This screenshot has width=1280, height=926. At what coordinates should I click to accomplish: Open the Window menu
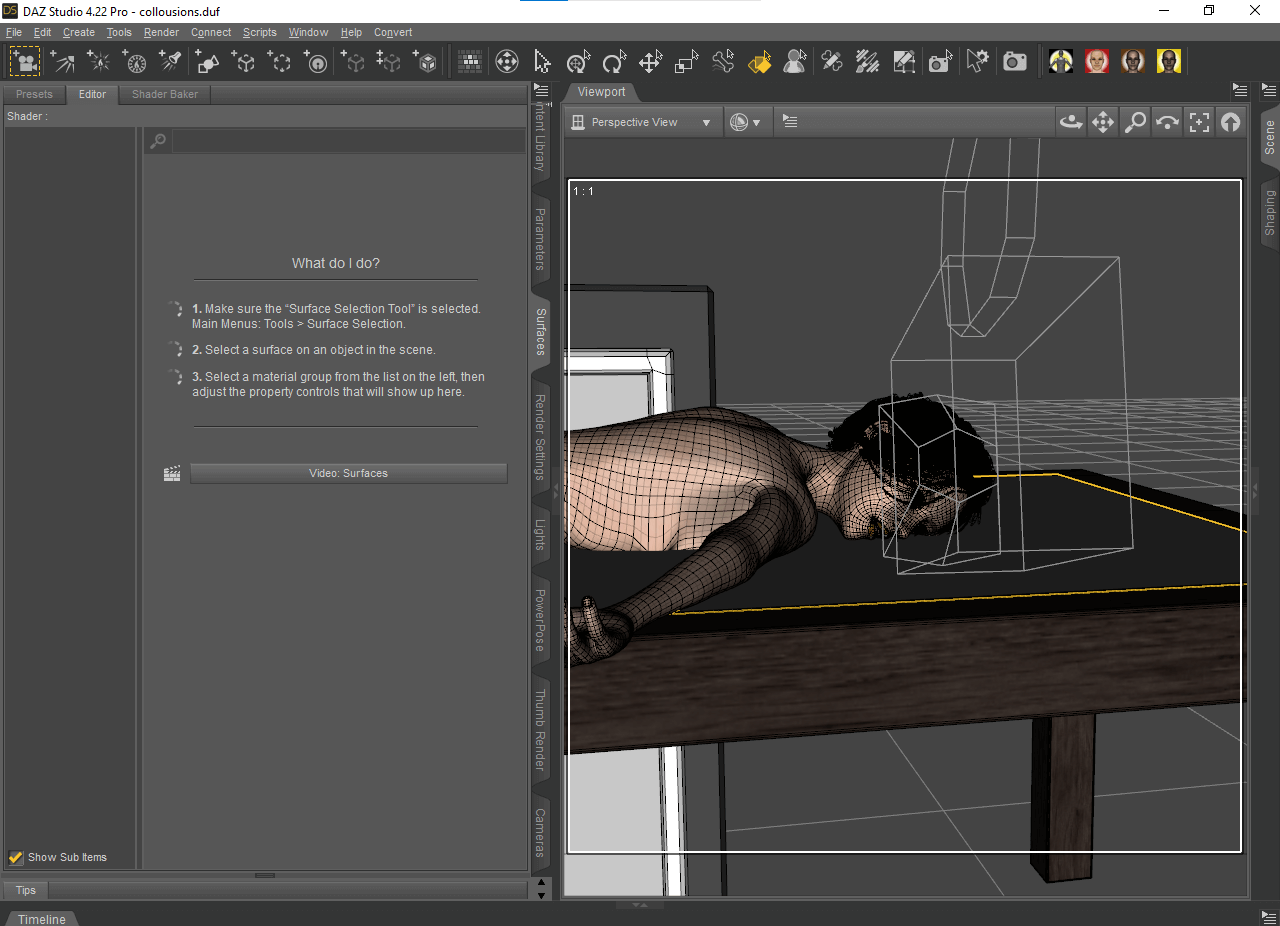click(308, 32)
